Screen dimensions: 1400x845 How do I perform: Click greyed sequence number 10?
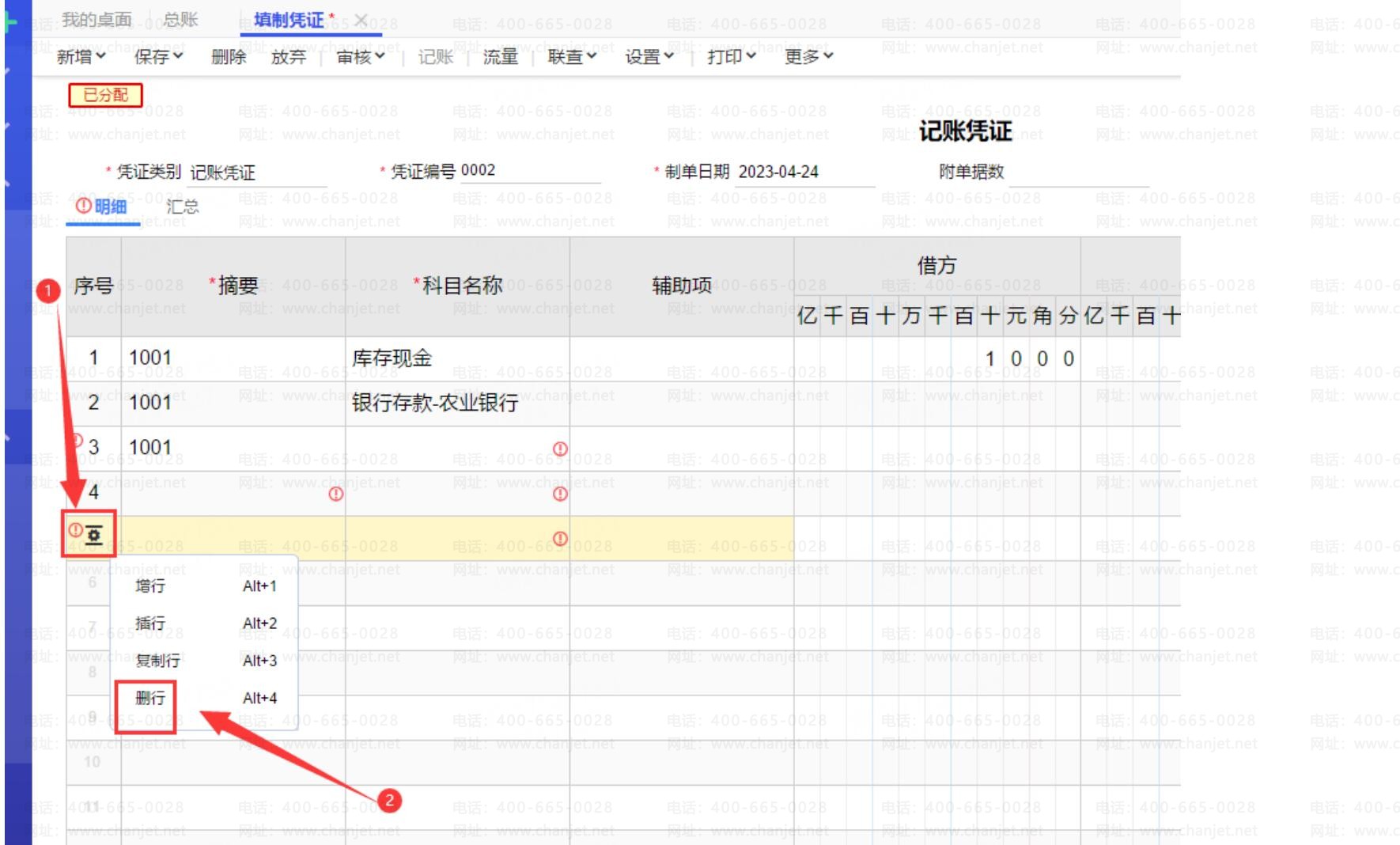coord(92,762)
